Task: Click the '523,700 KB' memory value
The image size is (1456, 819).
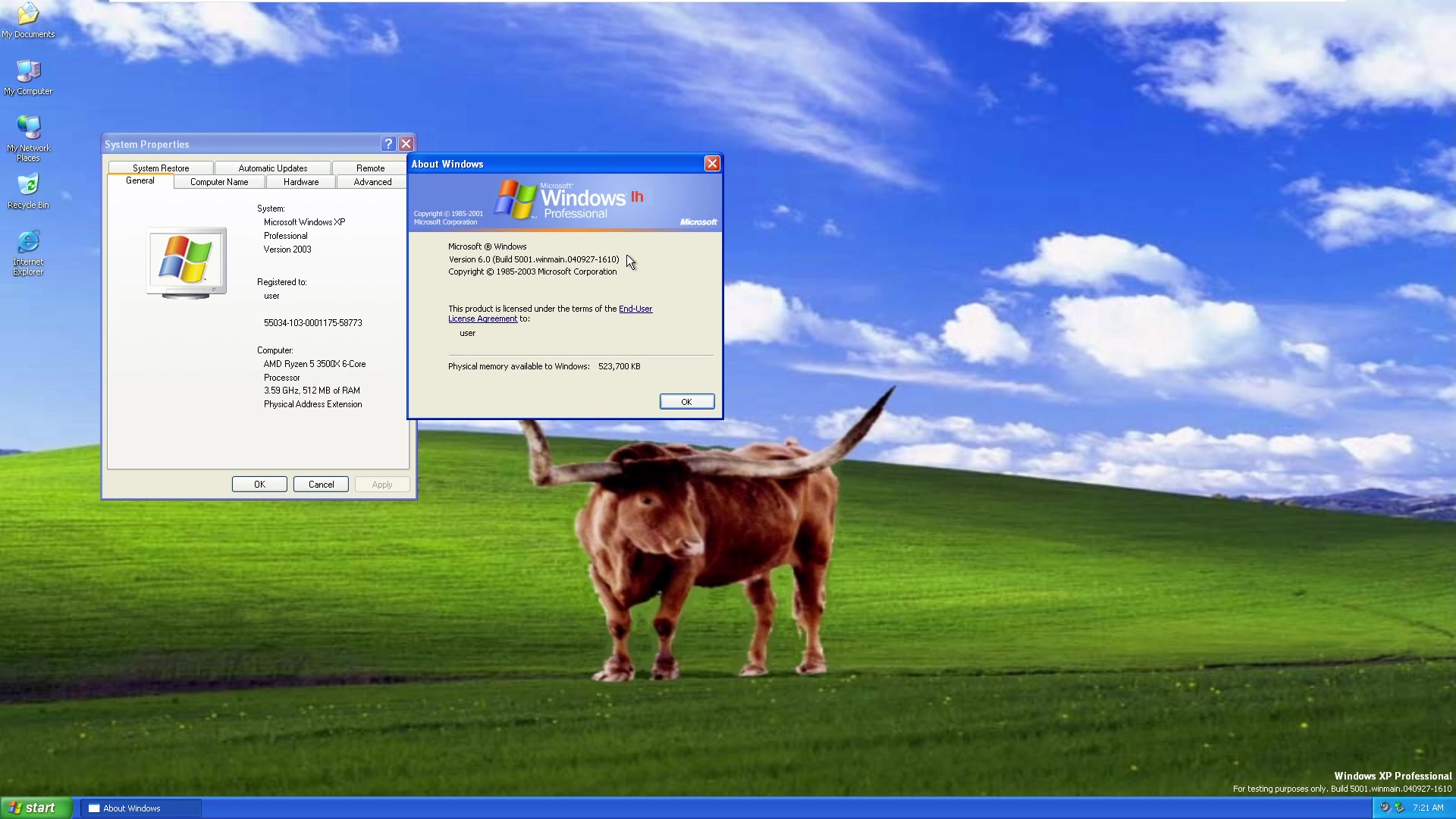Action: (619, 366)
